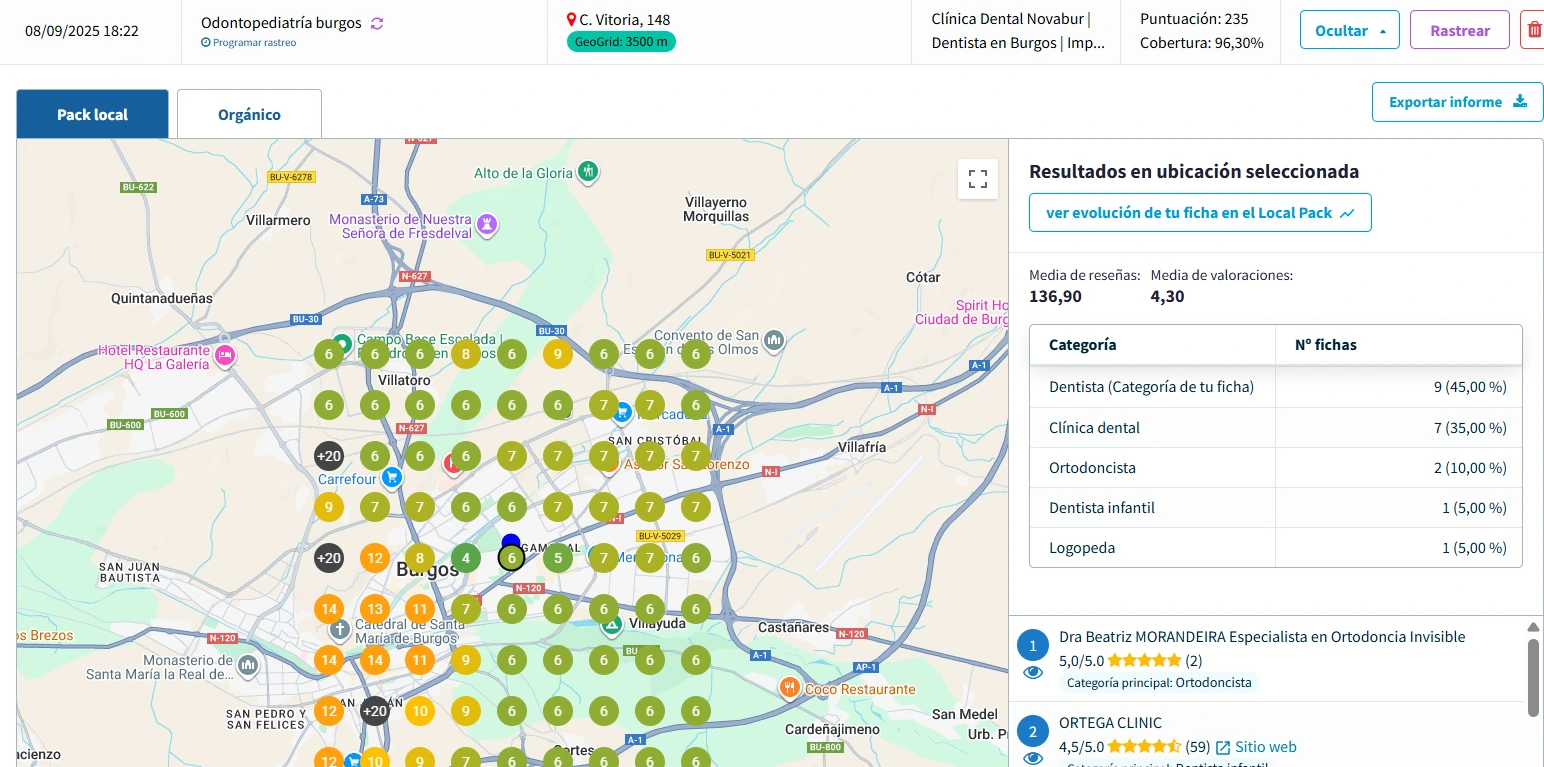Viewport: 1544px width, 767px height.
Task: Open ver evolución de tu ficha en el Local Pack
Action: tap(1200, 212)
